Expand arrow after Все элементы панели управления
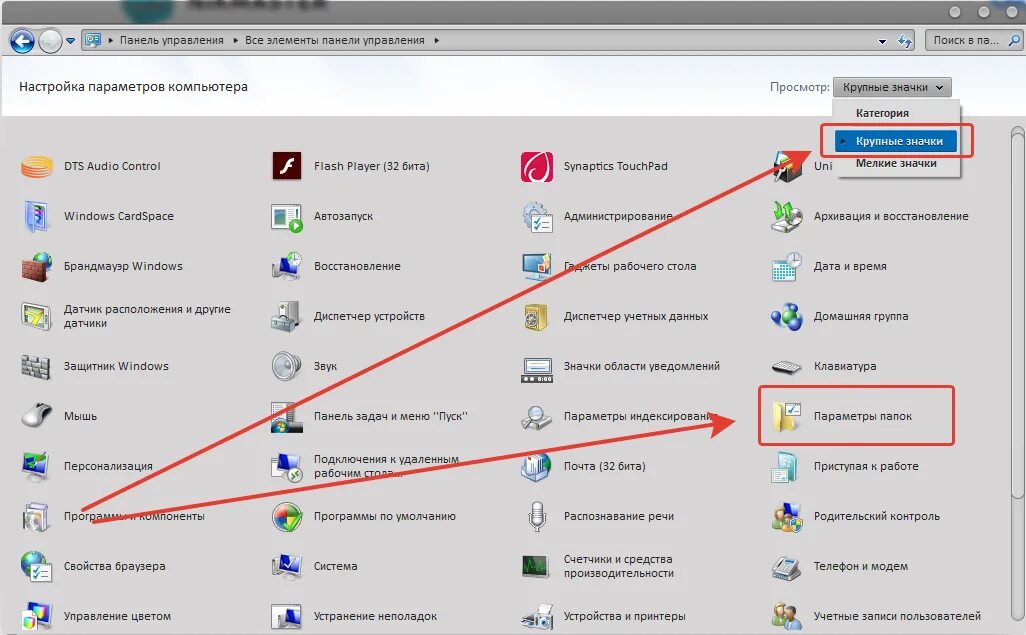The width and height of the screenshot is (1026, 635). point(436,41)
